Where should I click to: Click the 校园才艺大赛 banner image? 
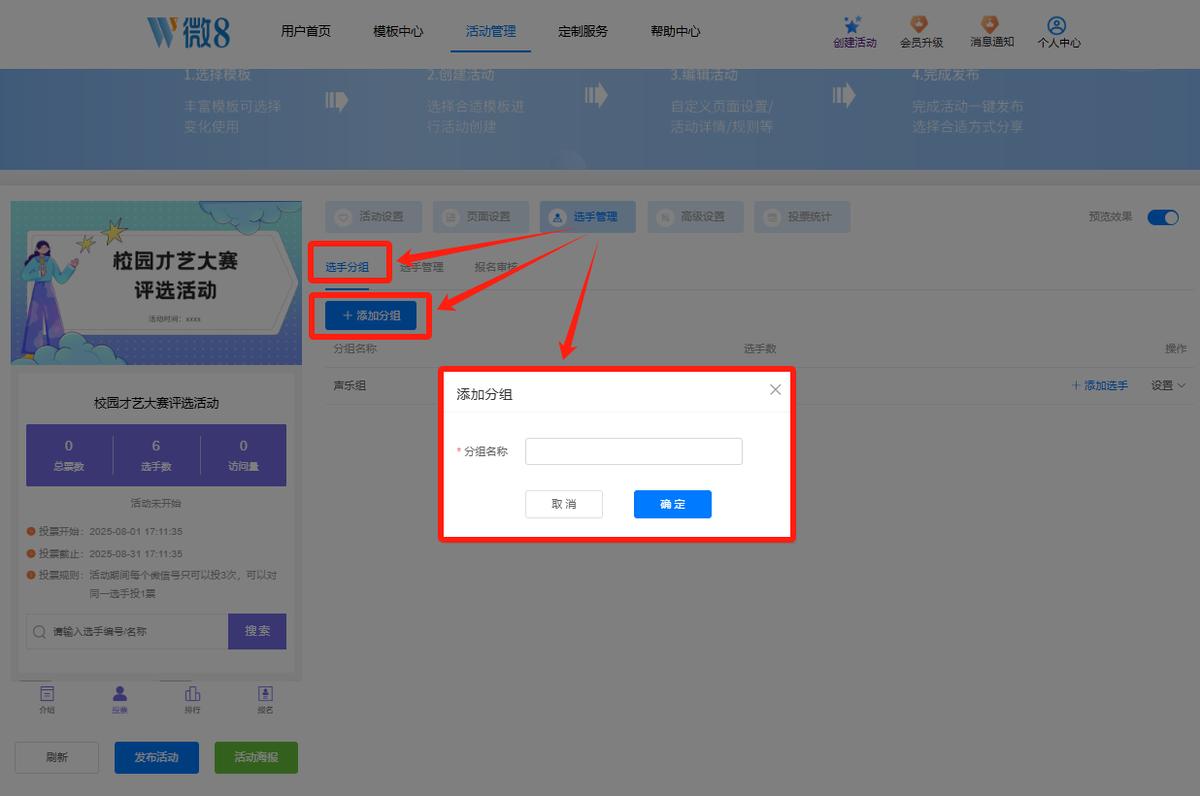(x=156, y=283)
